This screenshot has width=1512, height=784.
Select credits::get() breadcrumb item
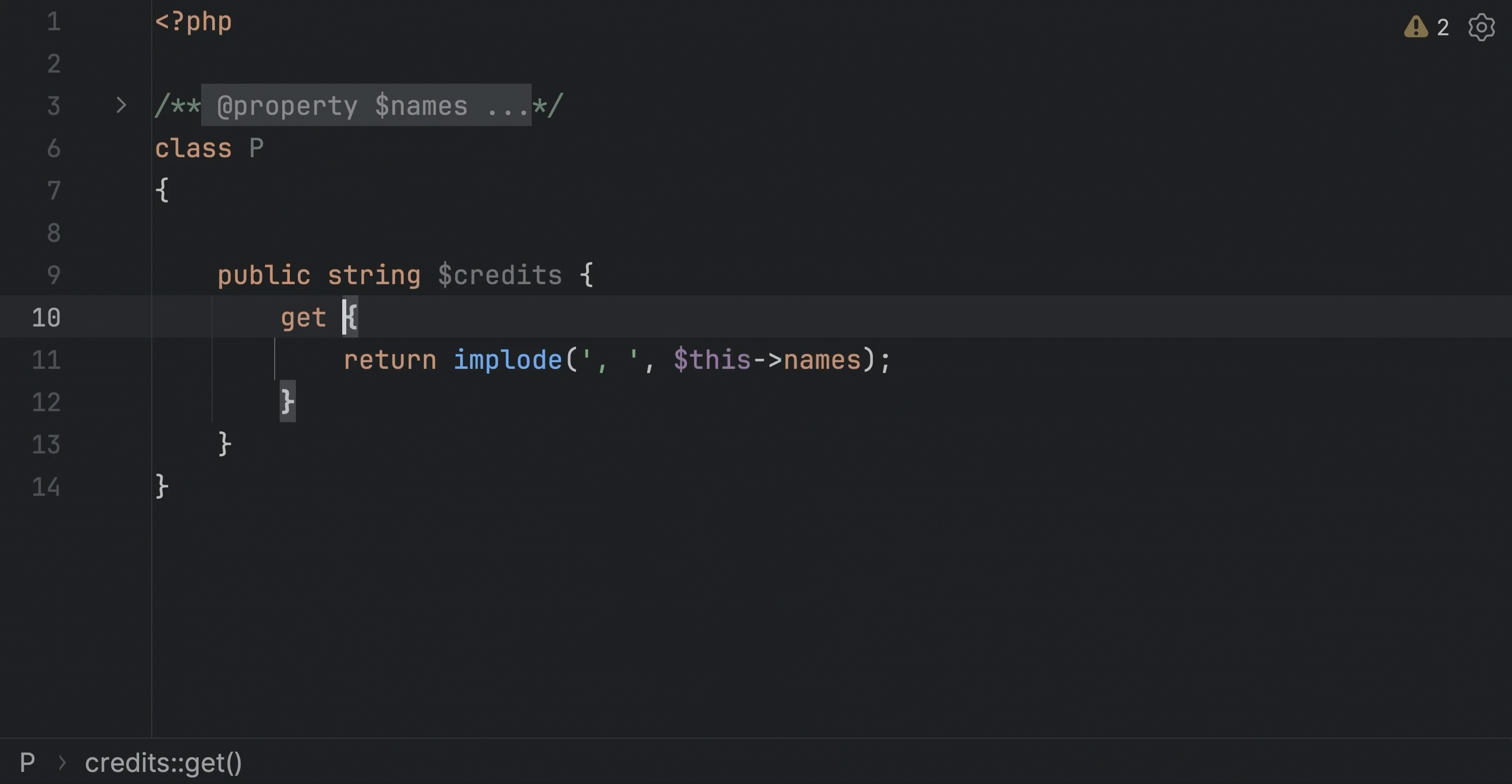tap(163, 762)
